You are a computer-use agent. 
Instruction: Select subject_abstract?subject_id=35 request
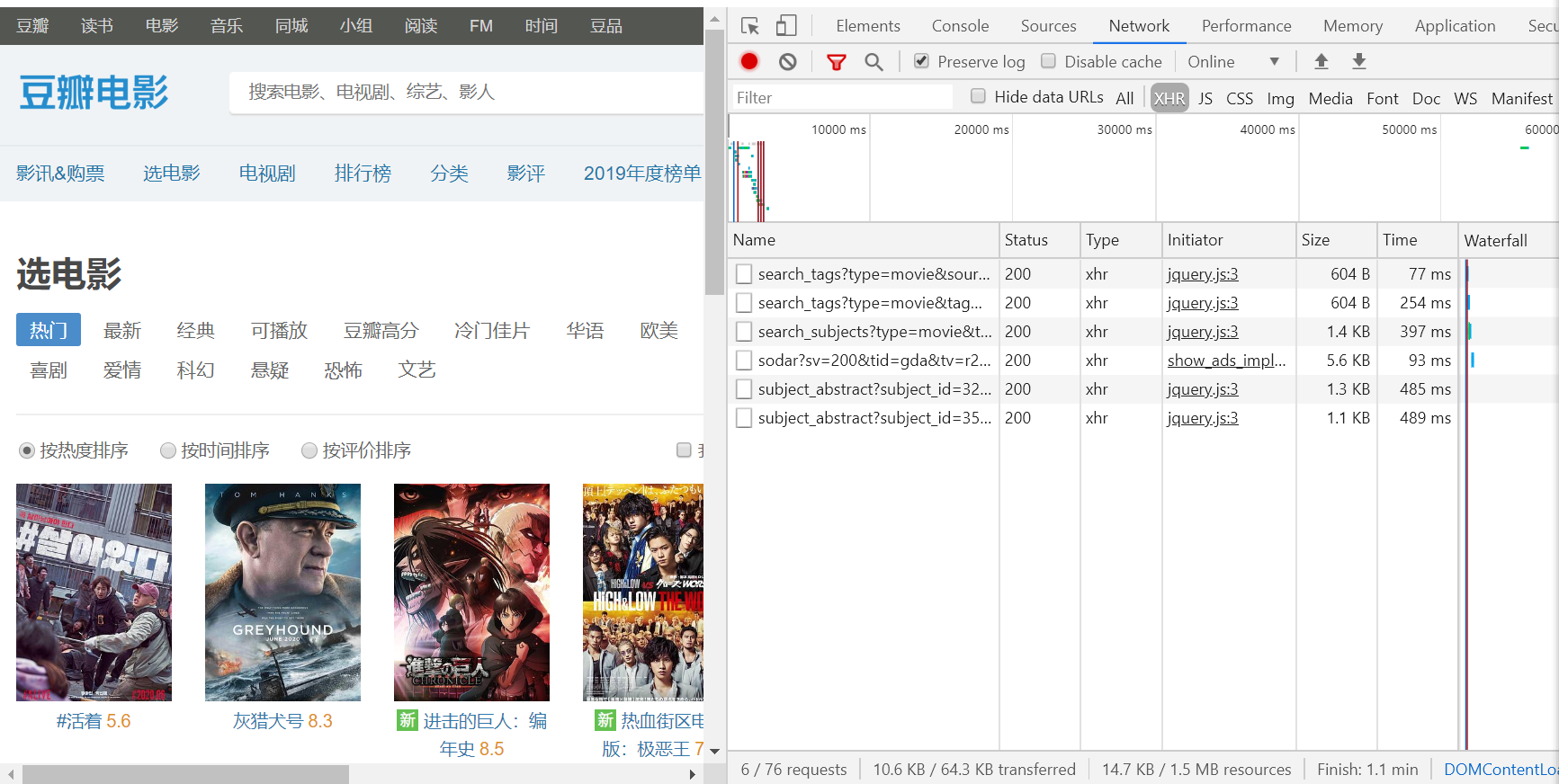coord(874,418)
